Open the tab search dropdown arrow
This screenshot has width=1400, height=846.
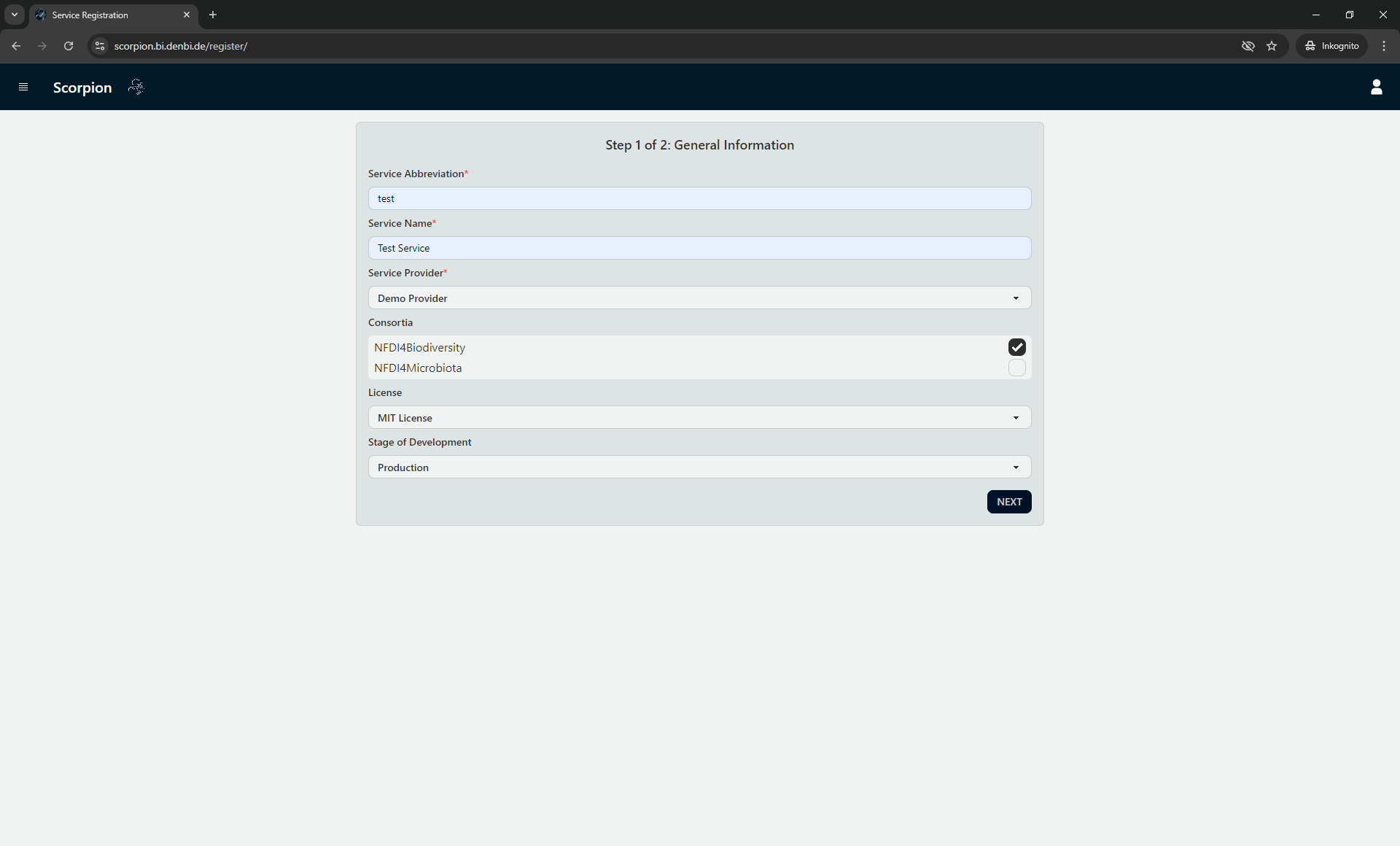15,15
